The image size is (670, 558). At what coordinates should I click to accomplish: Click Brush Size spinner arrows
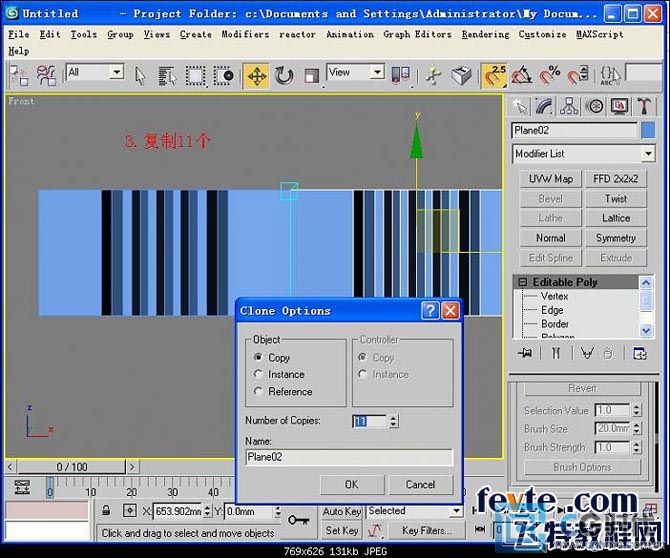click(x=637, y=429)
